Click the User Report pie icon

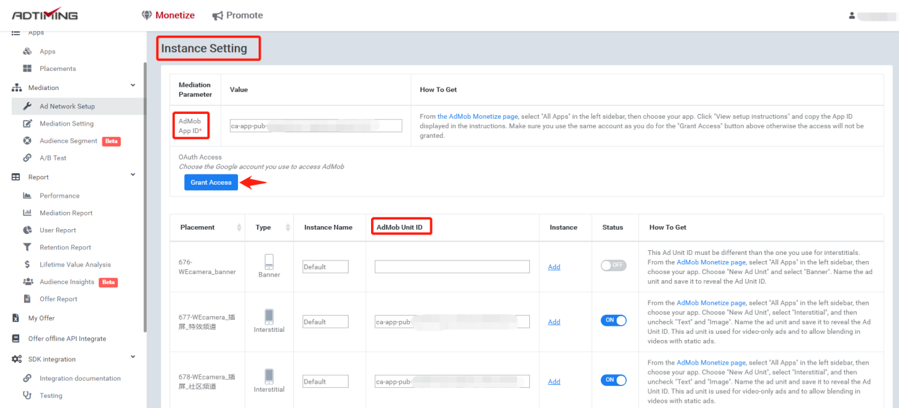pyautogui.click(x=27, y=230)
